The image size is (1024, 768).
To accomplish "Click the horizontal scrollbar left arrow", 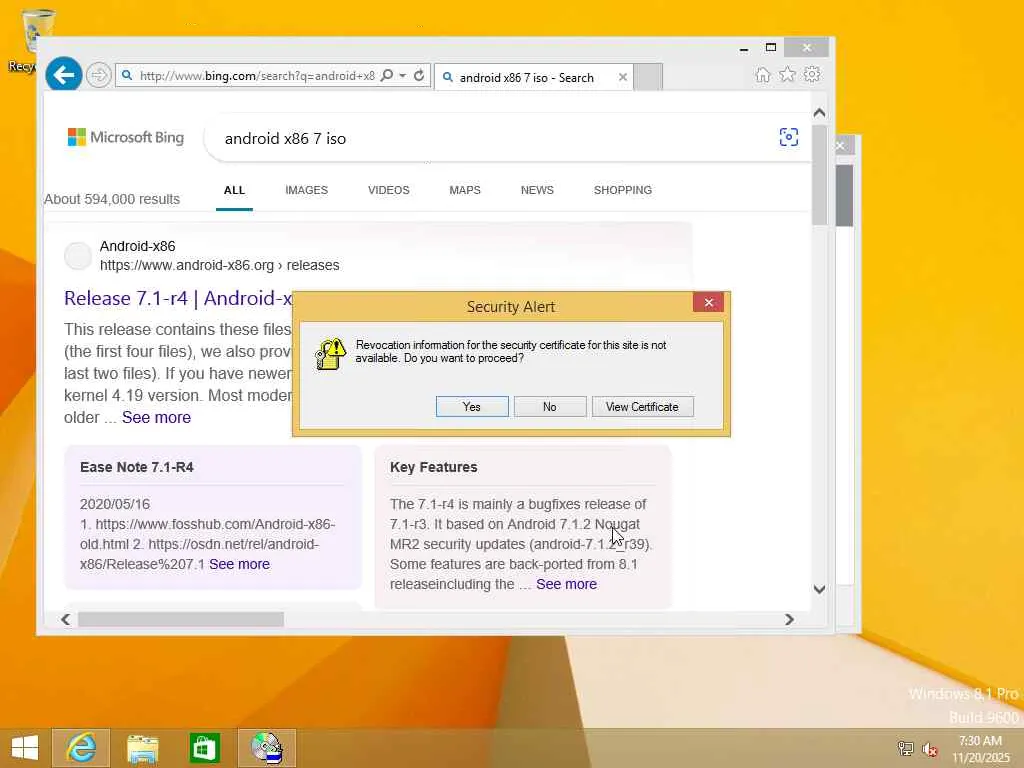I will coord(65,619).
